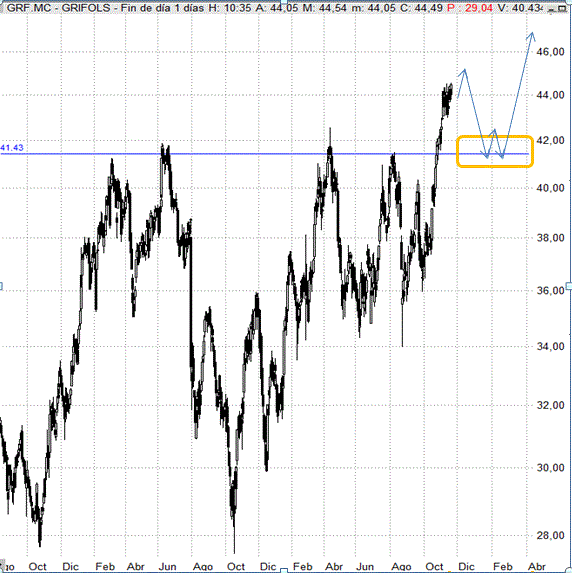The height and width of the screenshot is (573, 572).
Task: Minimize the GRIFOLS chart window
Action: pyautogui.click(x=552, y=9)
